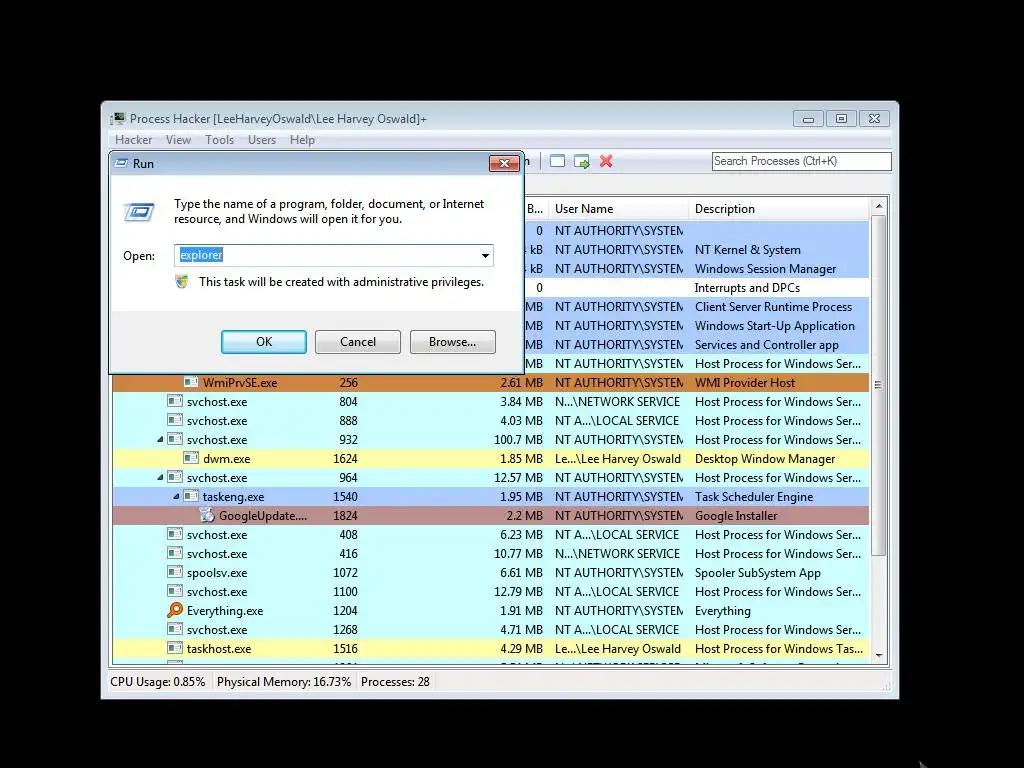The image size is (1024, 768).
Task: Click the spoolsv.exe process icon
Action: pyautogui.click(x=174, y=572)
